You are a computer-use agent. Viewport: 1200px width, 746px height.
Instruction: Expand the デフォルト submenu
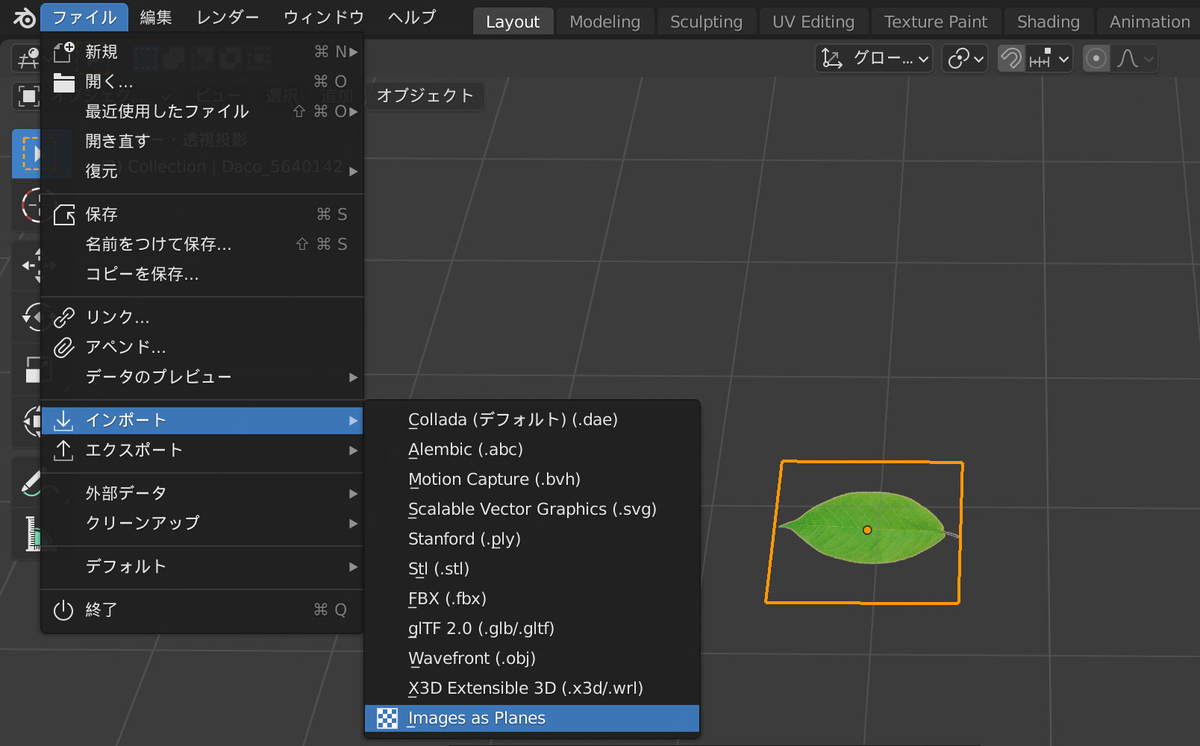pyautogui.click(x=202, y=566)
